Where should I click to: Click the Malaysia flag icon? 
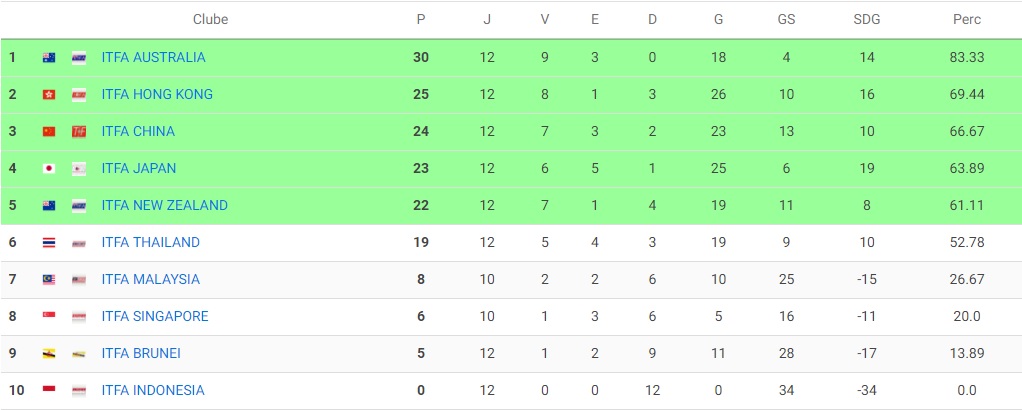click(49, 280)
